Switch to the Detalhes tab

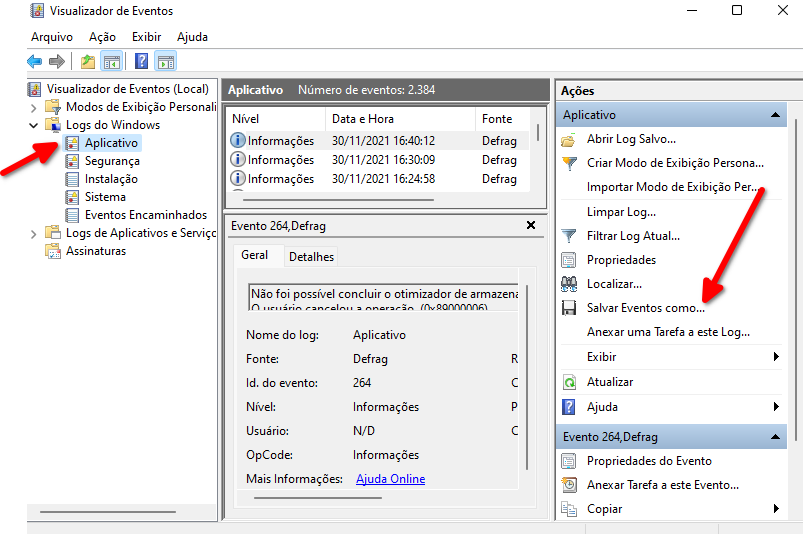pos(311,257)
